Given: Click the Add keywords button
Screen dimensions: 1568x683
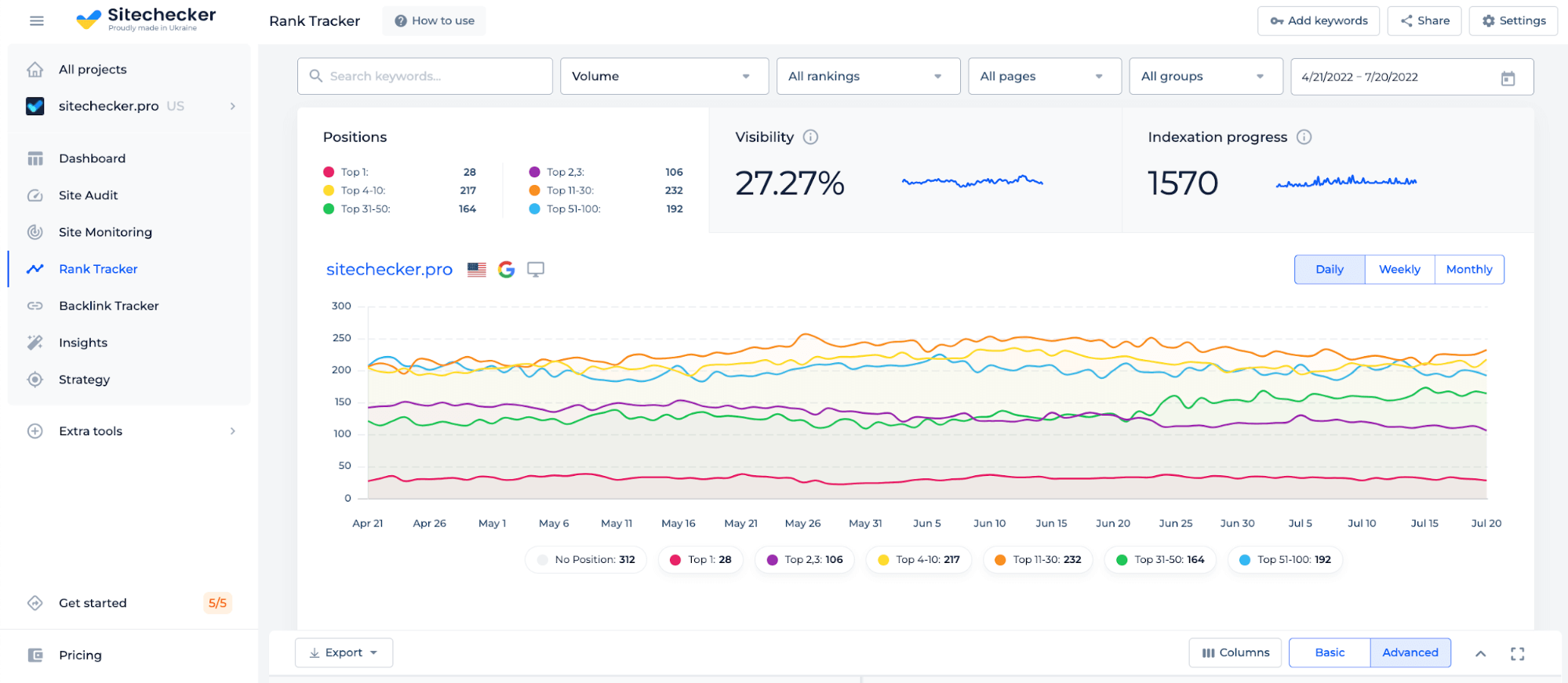Looking at the screenshot, I should tap(1319, 21).
